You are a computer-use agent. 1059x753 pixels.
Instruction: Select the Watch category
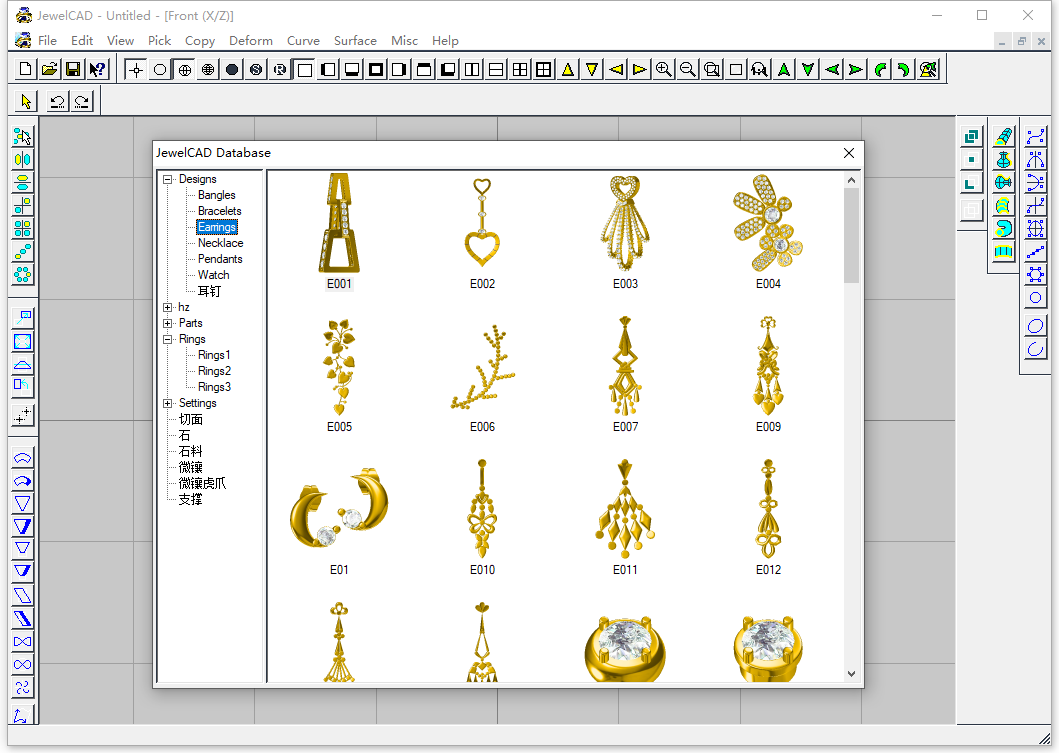[213, 275]
